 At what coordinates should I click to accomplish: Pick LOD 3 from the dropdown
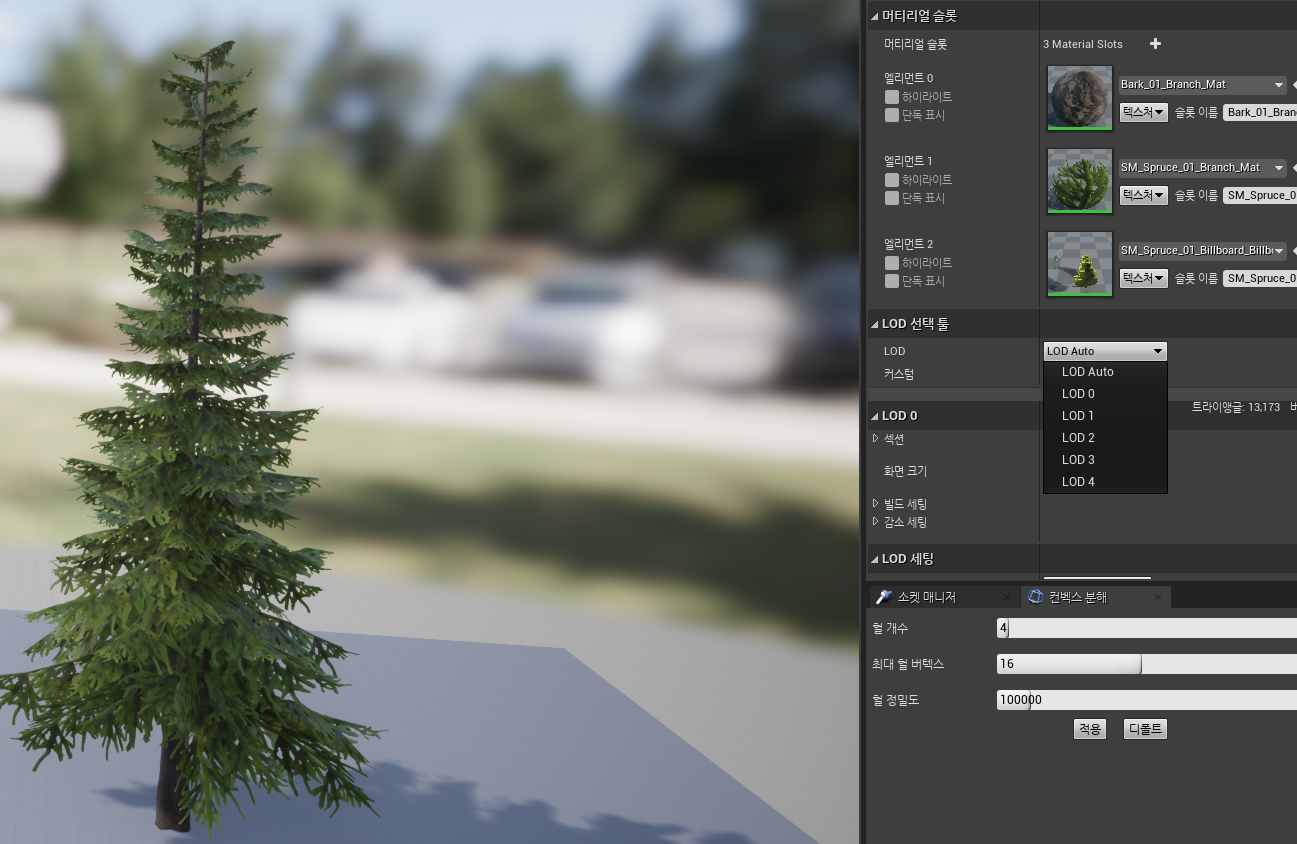[1105, 460]
